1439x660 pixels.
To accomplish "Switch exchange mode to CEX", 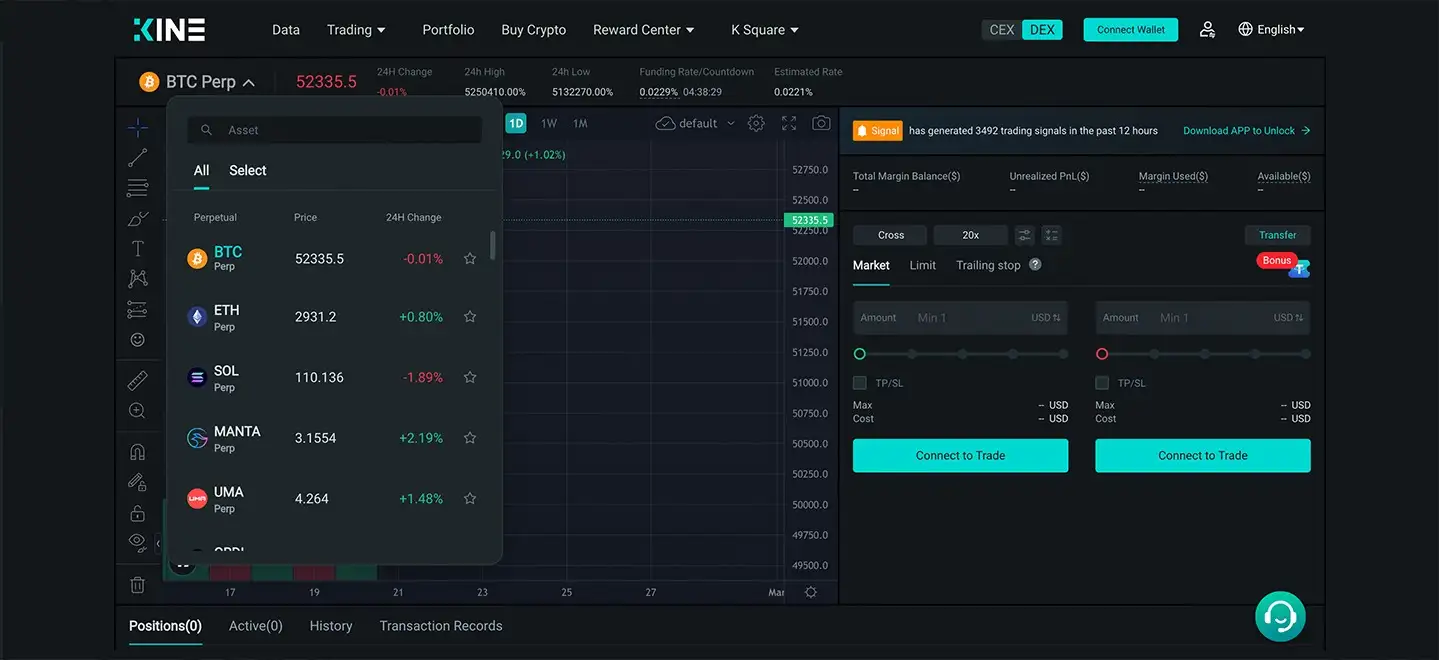I will 1002,30.
